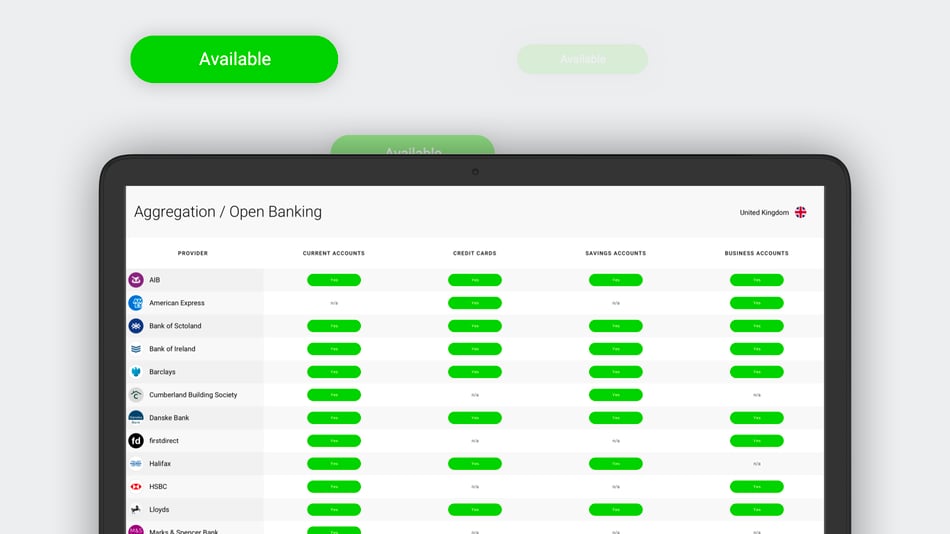
Task: Select the Halifax provider name
Action: pyautogui.click(x=160, y=464)
